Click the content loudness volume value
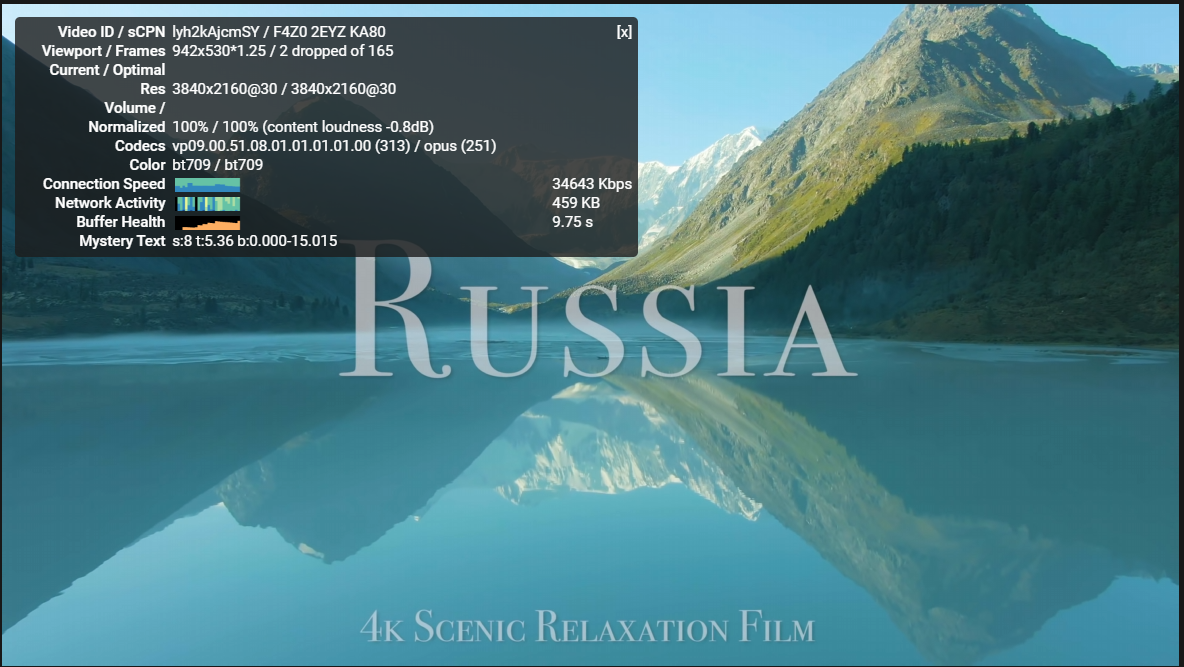 tap(303, 127)
